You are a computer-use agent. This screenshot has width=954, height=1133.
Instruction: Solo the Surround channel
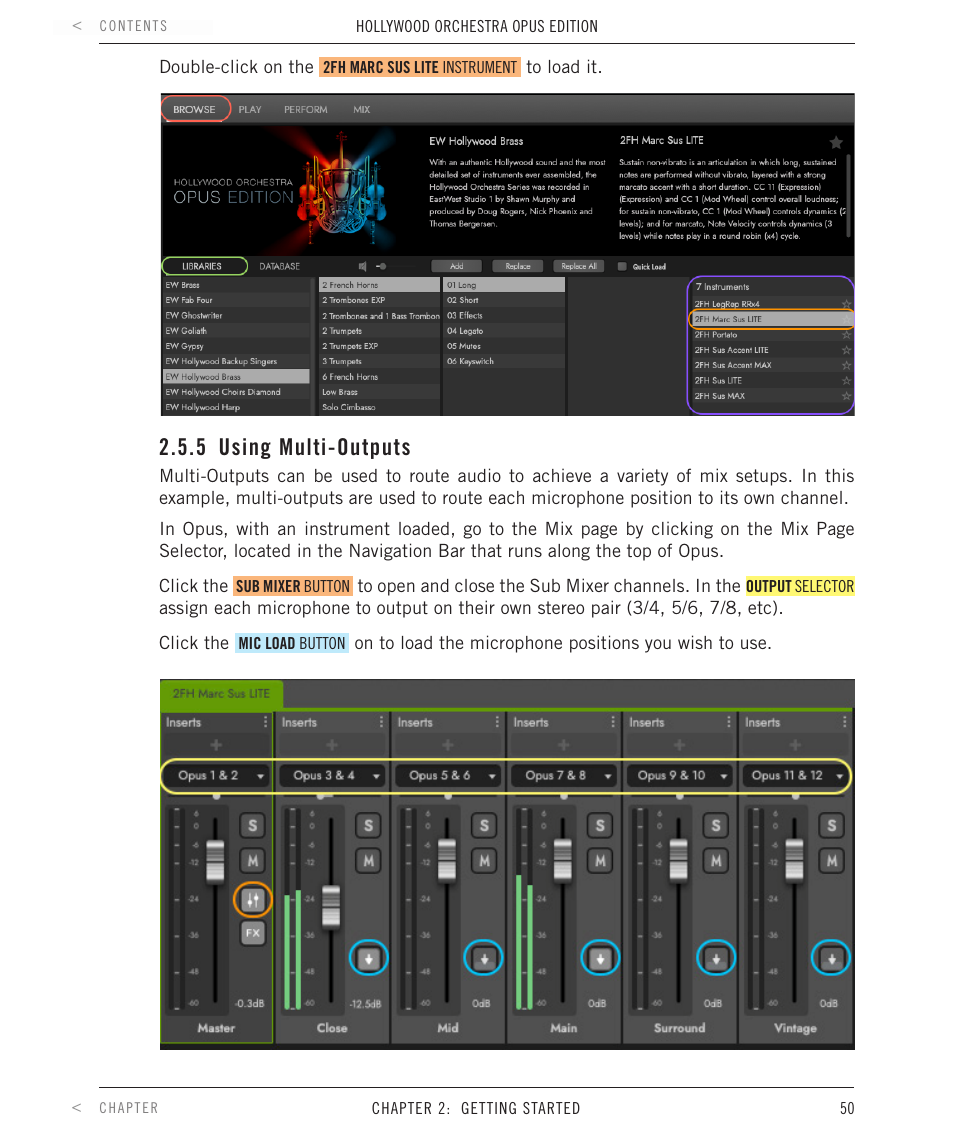[716, 826]
